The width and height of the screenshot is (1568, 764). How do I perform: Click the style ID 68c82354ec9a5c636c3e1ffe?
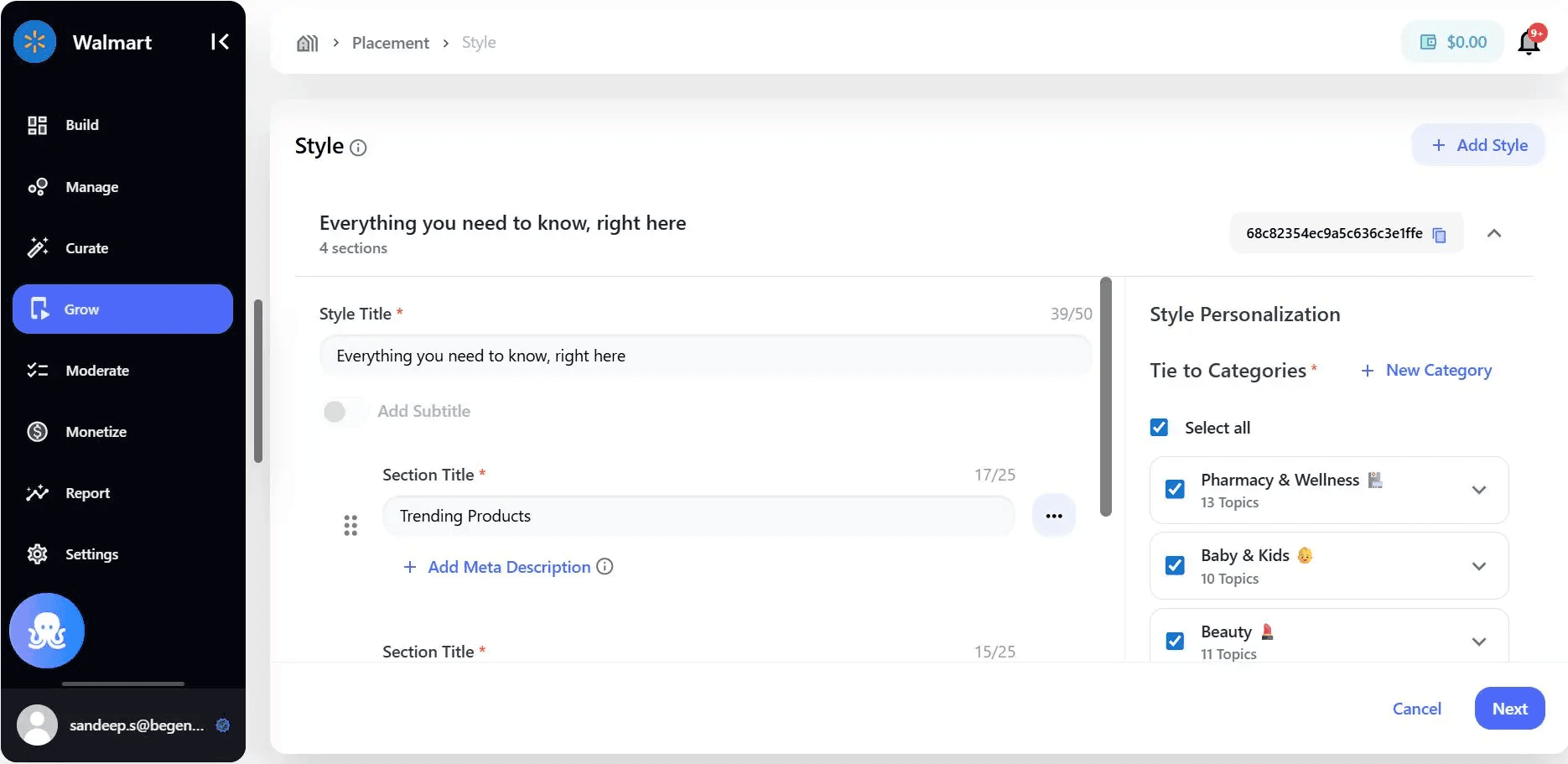pos(1334,233)
